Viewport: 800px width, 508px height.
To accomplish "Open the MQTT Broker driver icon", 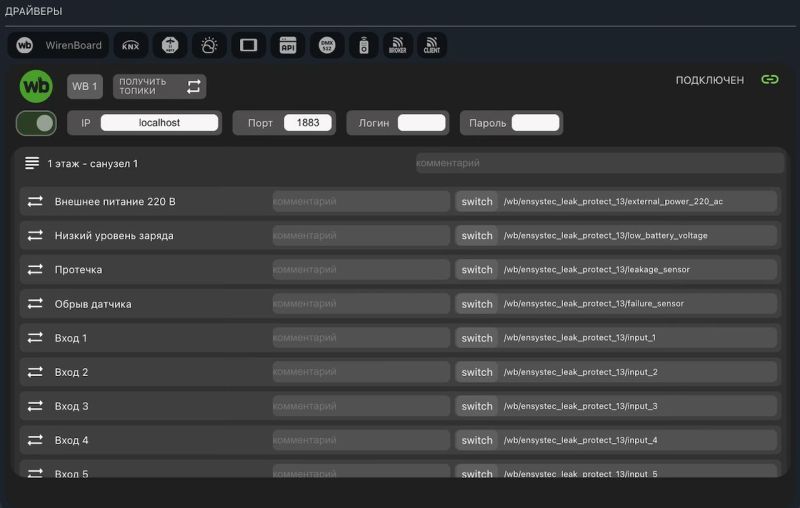I will click(x=397, y=45).
